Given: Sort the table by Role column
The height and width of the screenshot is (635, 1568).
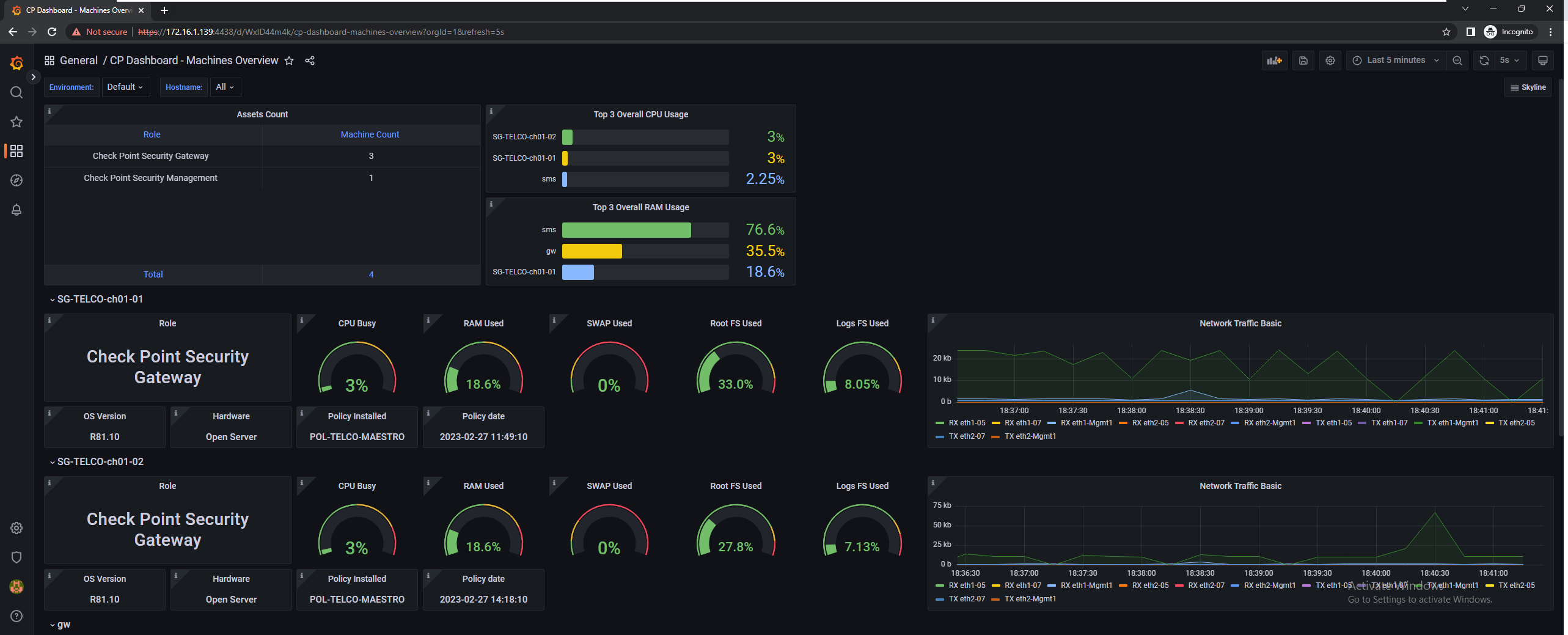Looking at the screenshot, I should [152, 134].
